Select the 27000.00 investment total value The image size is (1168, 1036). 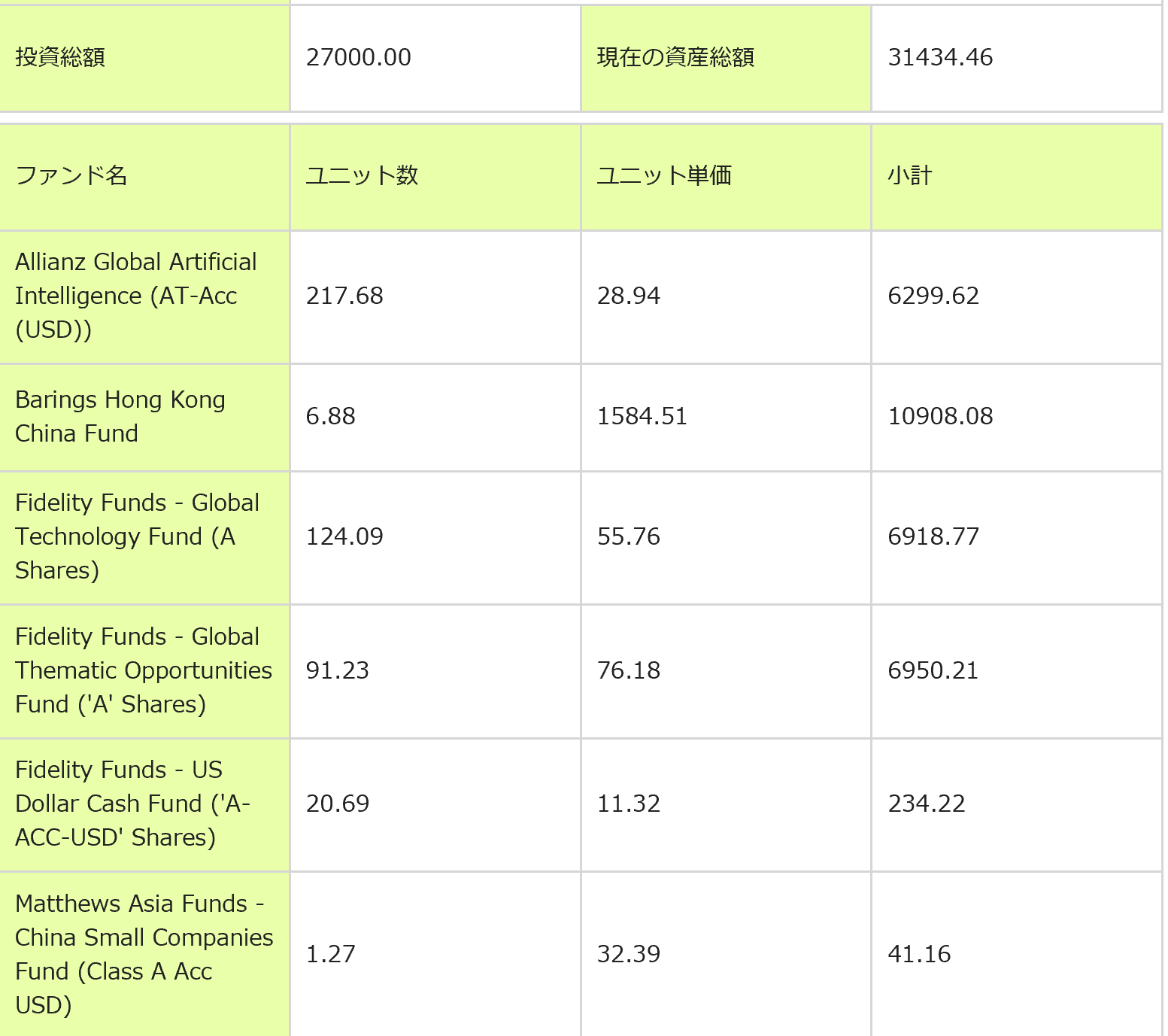[x=358, y=57]
